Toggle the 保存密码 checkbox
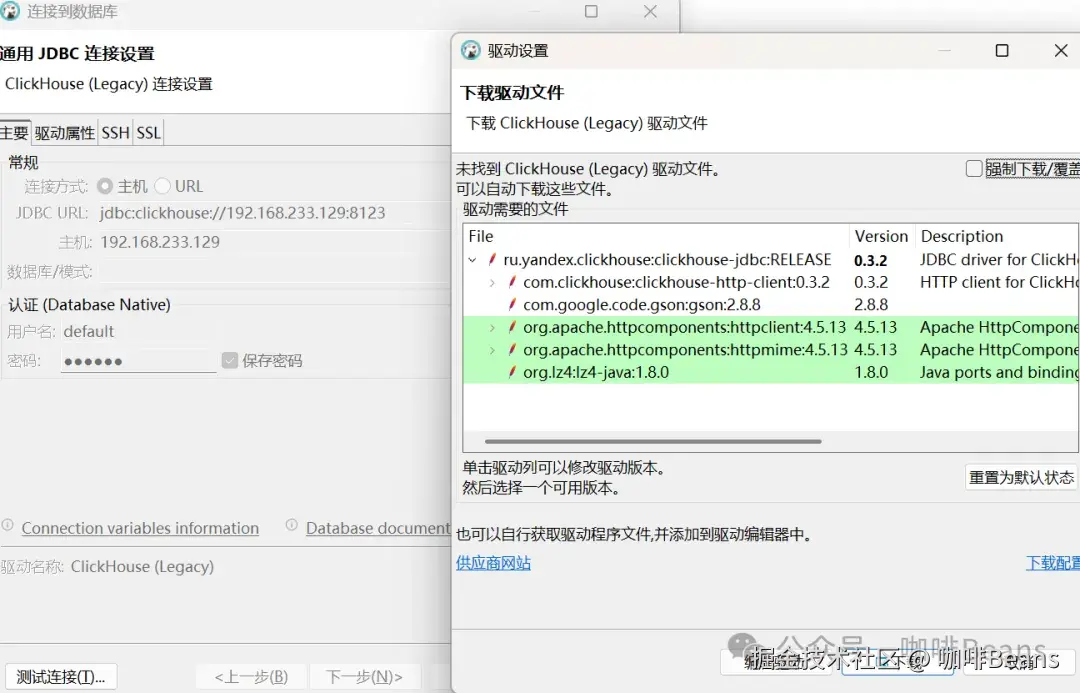The height and width of the screenshot is (693, 1080). click(x=230, y=360)
